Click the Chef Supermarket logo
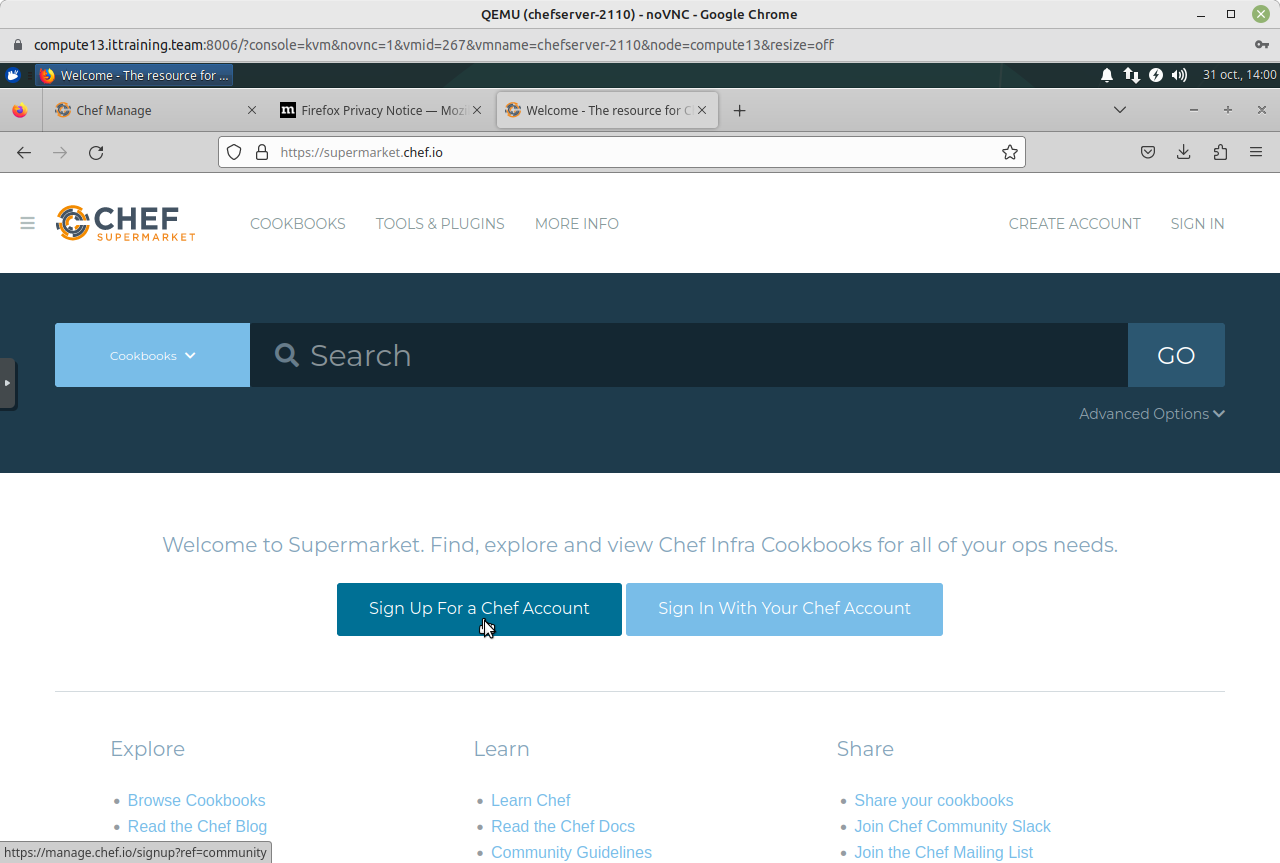 coord(125,223)
